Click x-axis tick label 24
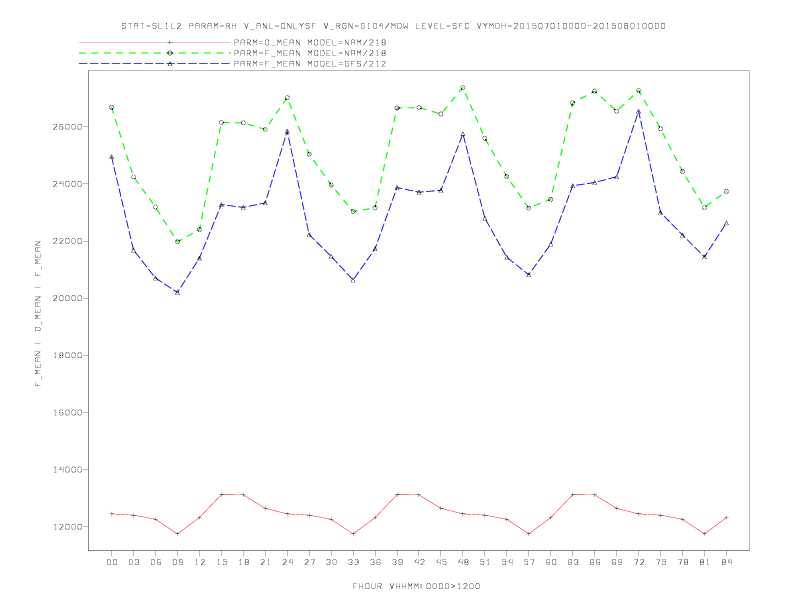Image resolution: width=792 pixels, height=612 pixels. tap(287, 562)
